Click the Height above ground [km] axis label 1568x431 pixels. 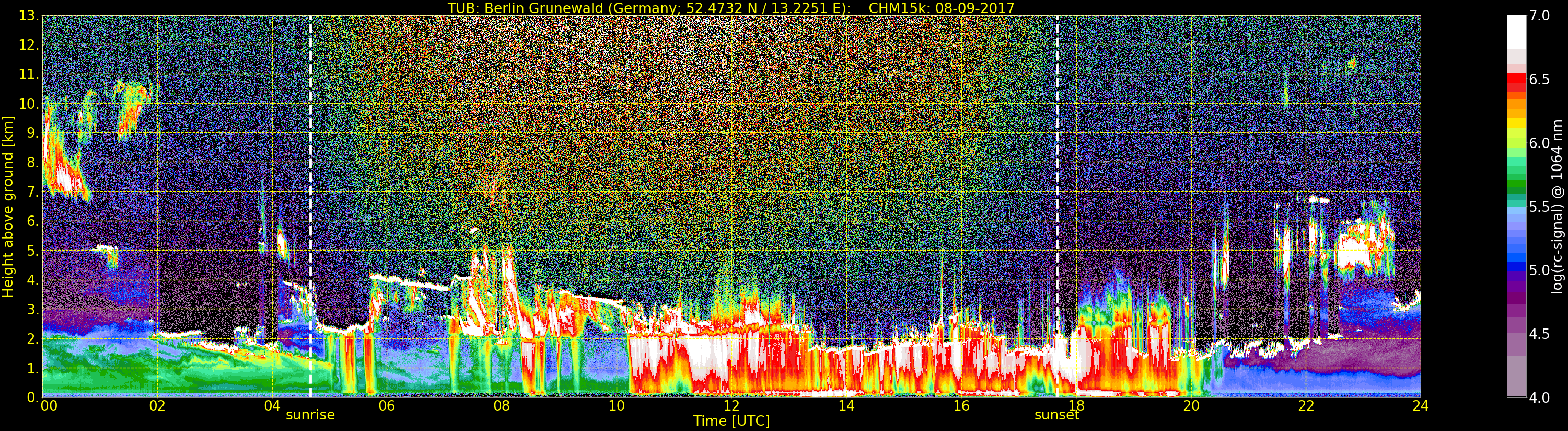tap(8, 207)
